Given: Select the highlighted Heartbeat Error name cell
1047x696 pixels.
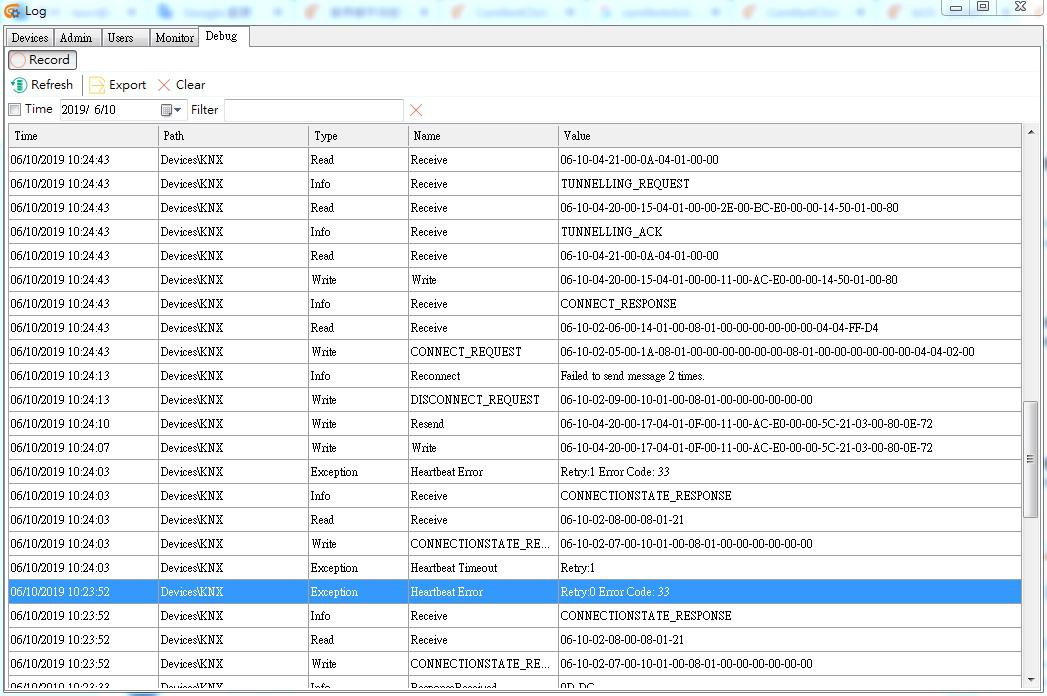Looking at the screenshot, I should click(483, 592).
